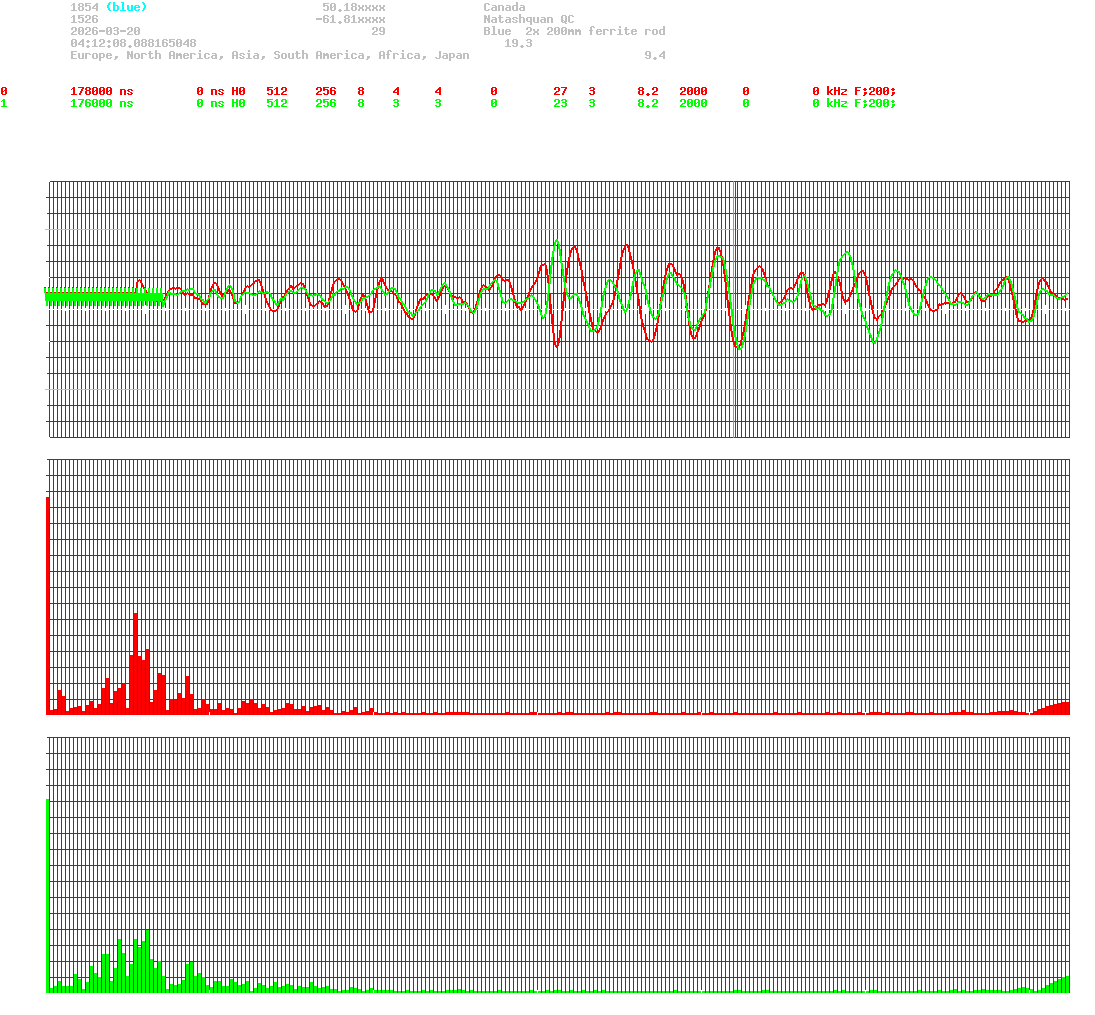The image size is (1095, 1015).
Task: Click the Controller 19.3 value
Action: tap(520, 43)
